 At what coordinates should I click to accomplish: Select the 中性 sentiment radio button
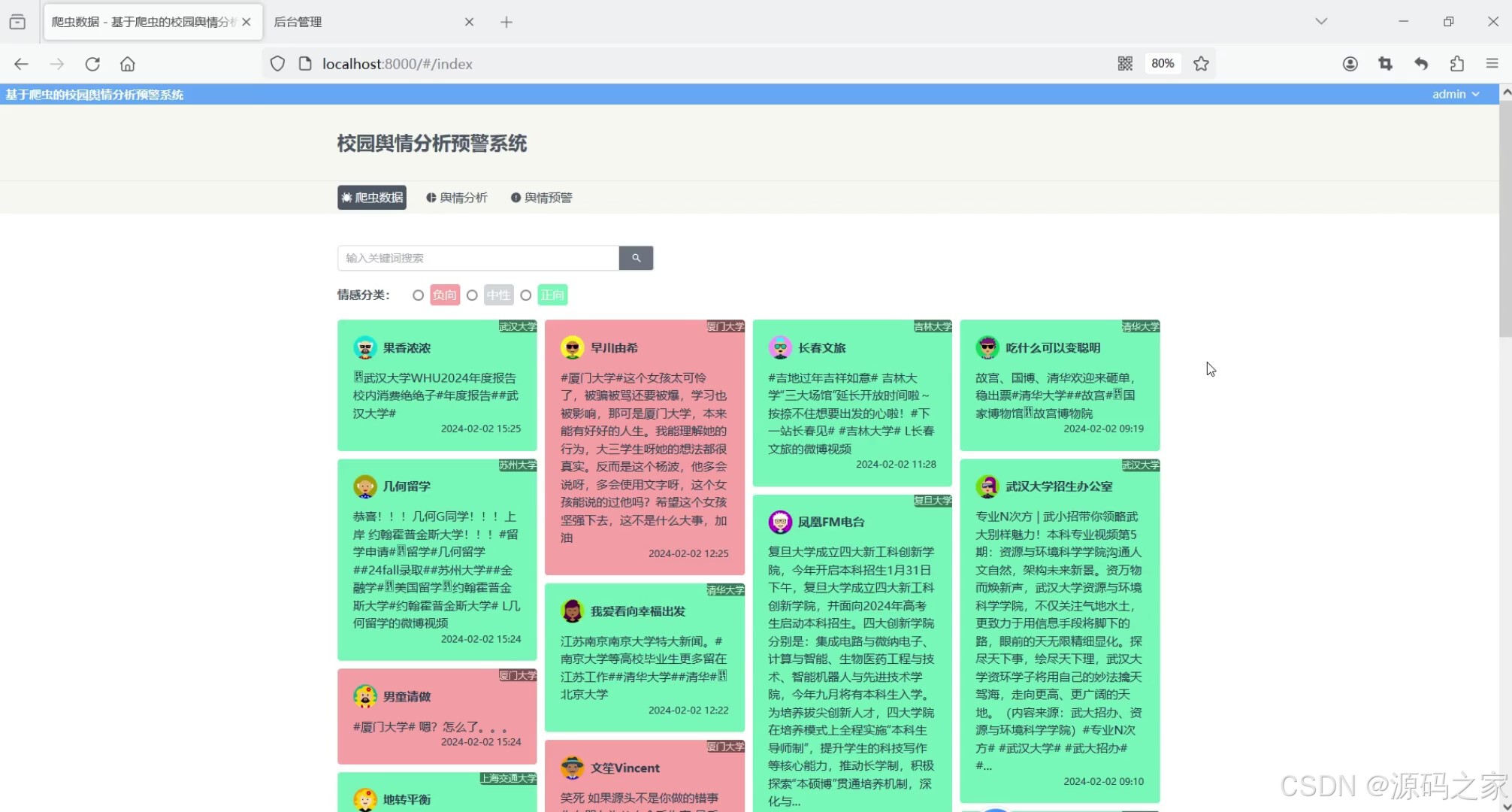[472, 295]
